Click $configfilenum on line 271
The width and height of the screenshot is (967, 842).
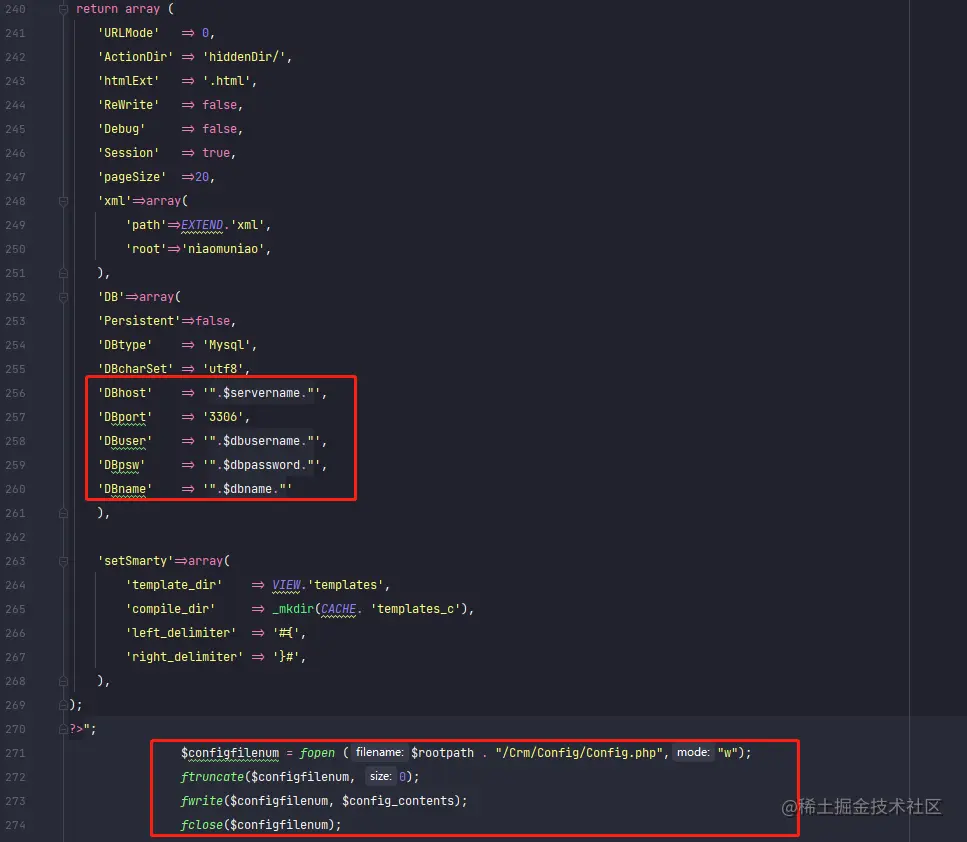[229, 753]
